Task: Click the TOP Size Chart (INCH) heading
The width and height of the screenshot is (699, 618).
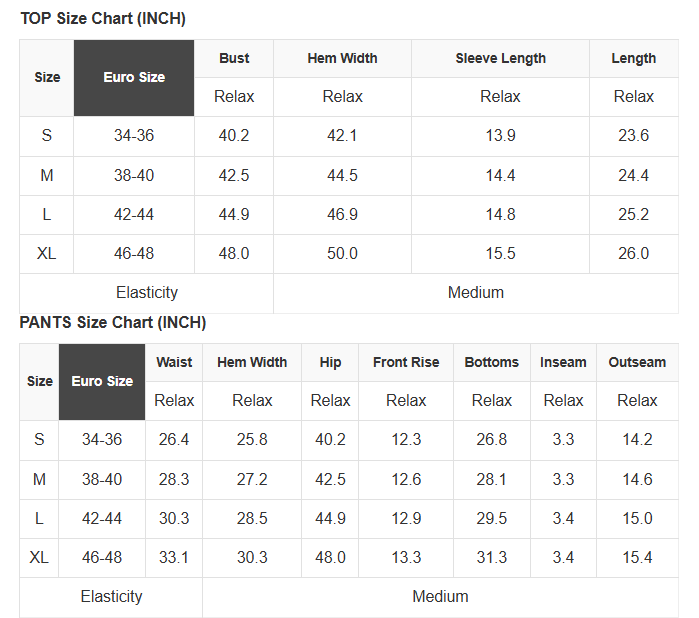Action: [103, 19]
